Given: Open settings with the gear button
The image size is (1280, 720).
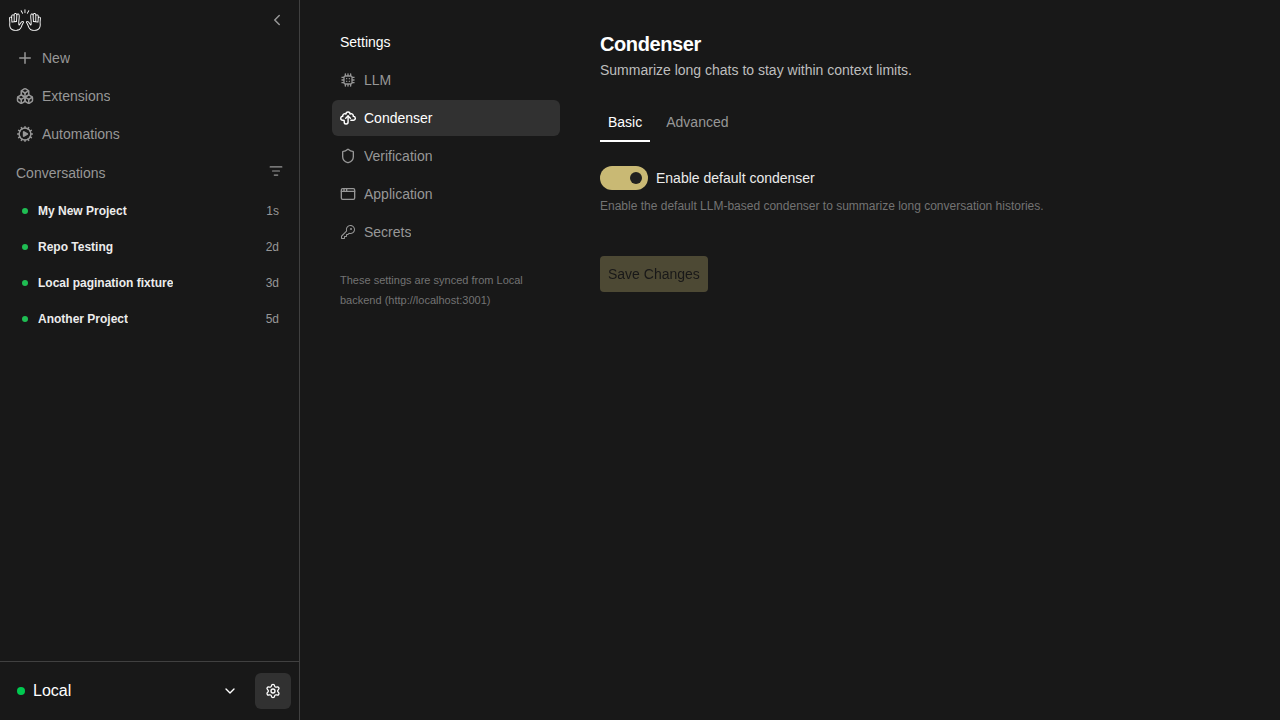Looking at the screenshot, I should (x=273, y=691).
